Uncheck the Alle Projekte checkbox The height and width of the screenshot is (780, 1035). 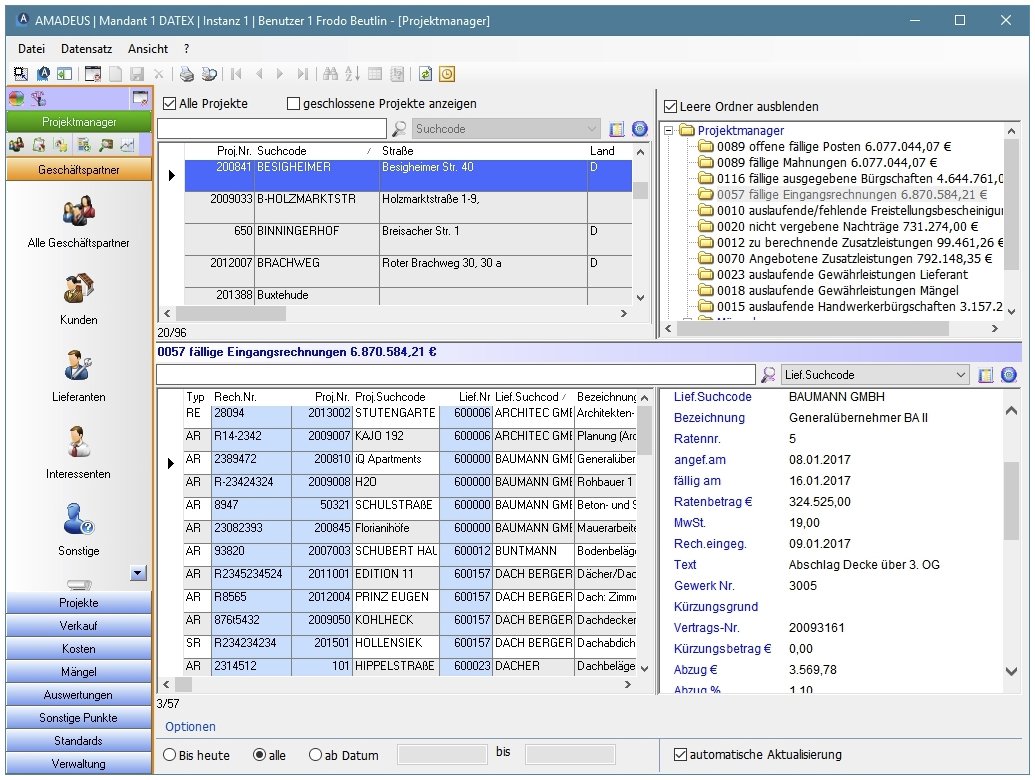tap(168, 104)
